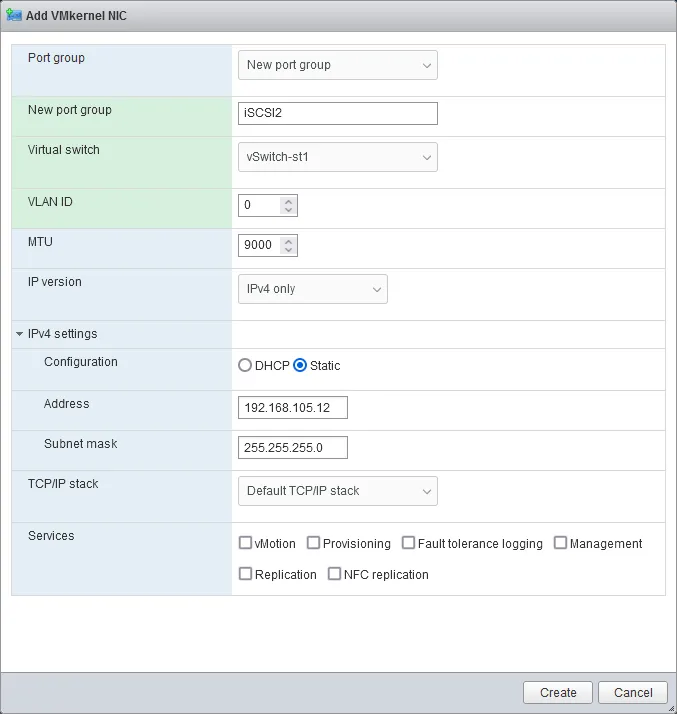Collapse the IPv4 settings section
Viewport: 677px width, 714px height.
(20, 334)
